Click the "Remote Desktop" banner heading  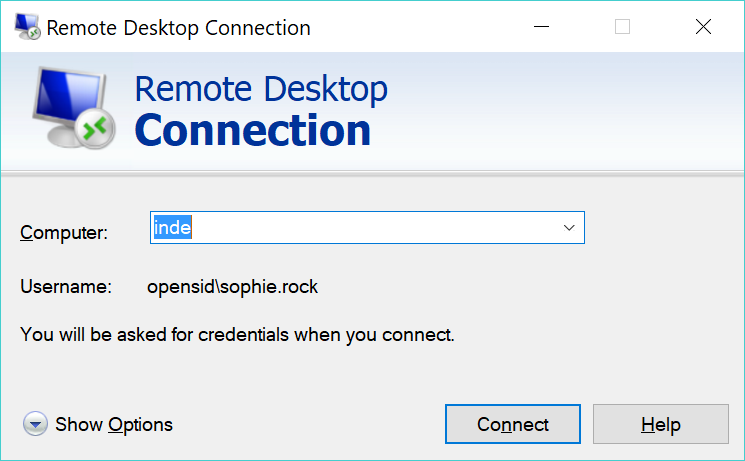(260, 89)
